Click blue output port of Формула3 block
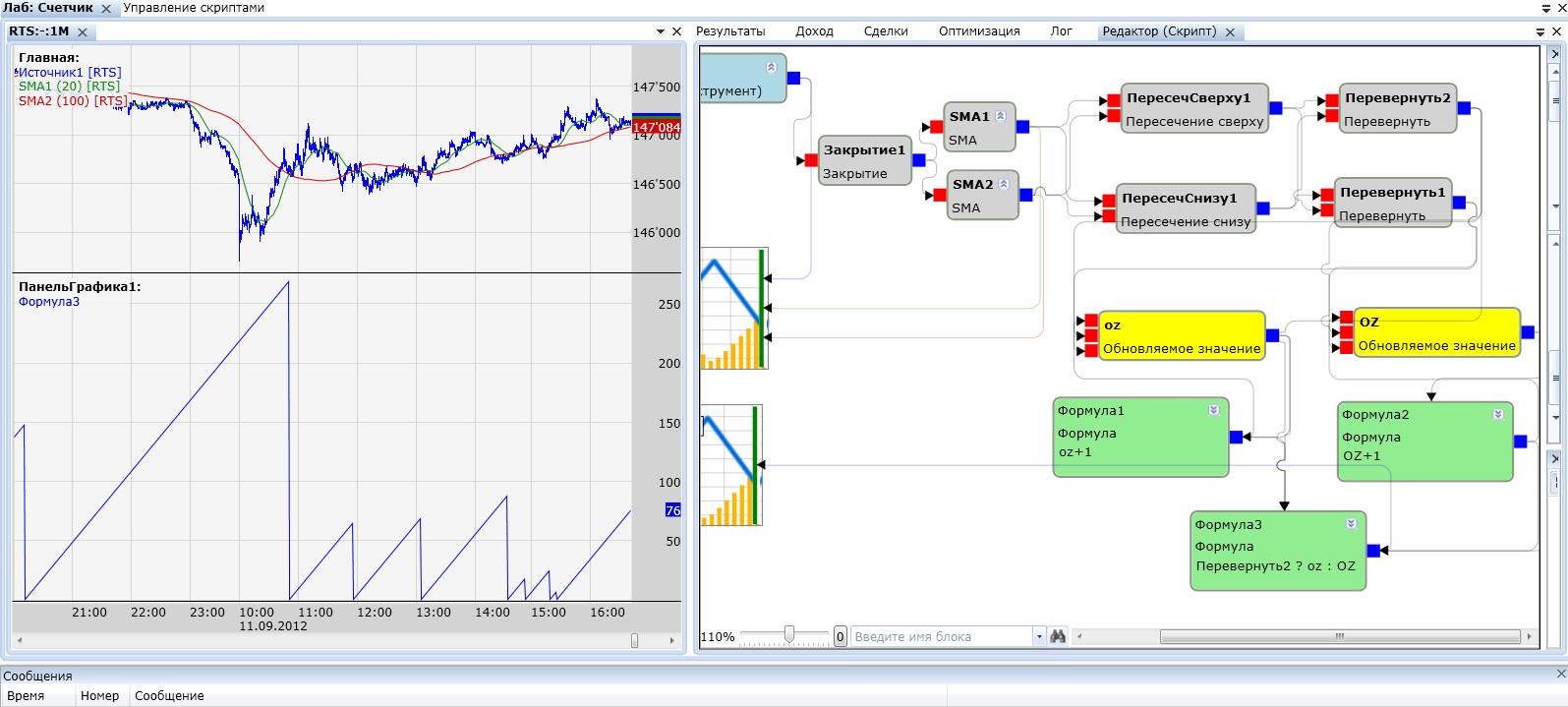Viewport: 1568px width, 707px height. point(1374,551)
